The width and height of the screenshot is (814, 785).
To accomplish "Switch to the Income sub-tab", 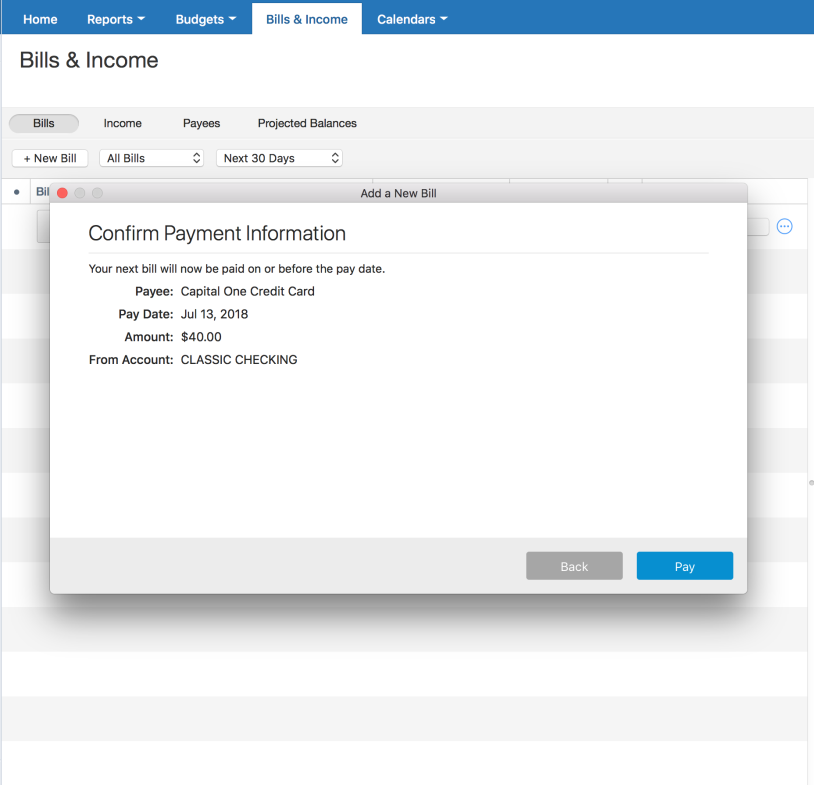I will click(123, 123).
